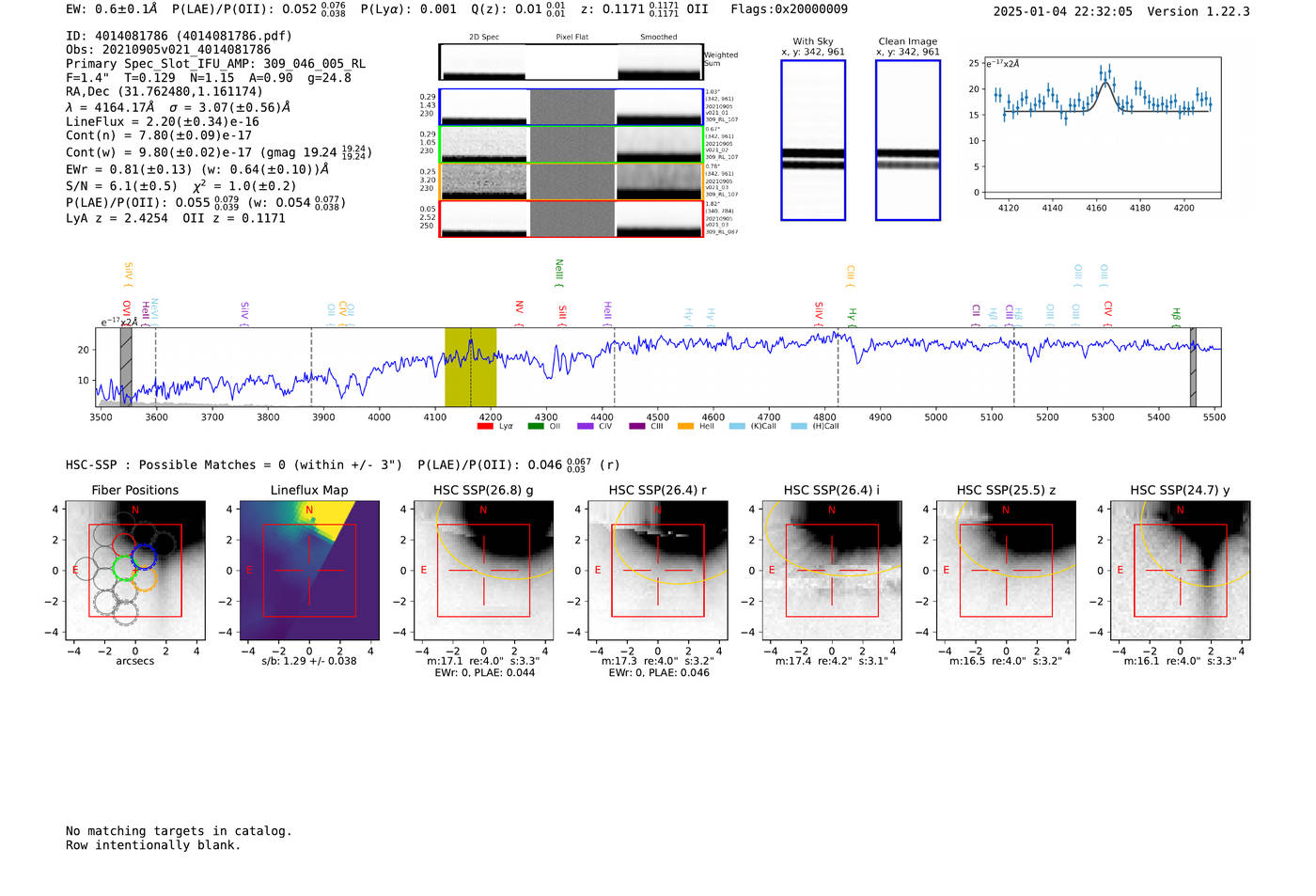Click the red OVI line label
The height and width of the screenshot is (896, 1316).
tap(126, 312)
